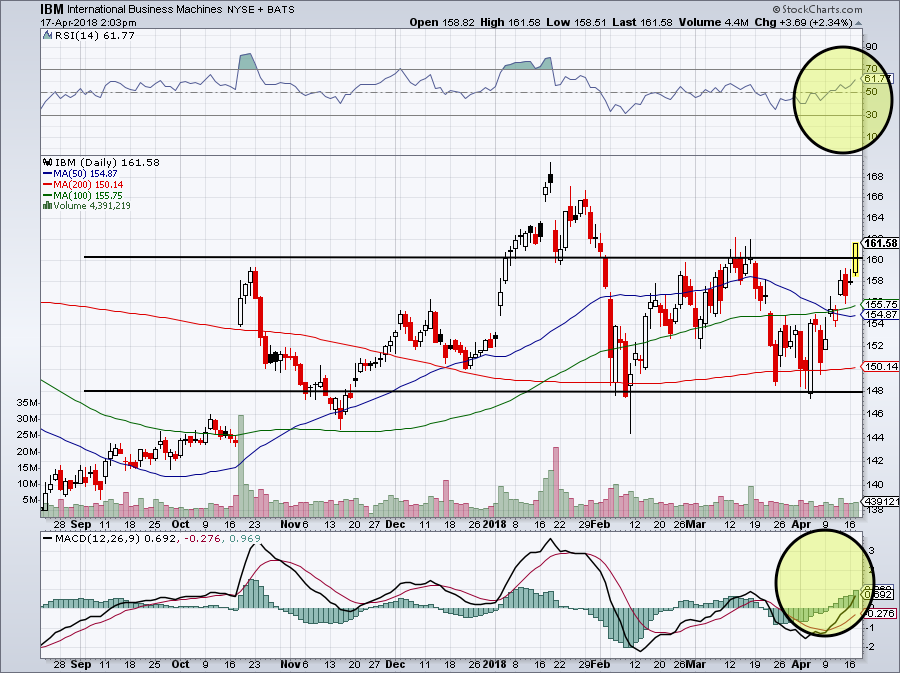The width and height of the screenshot is (900, 673).
Task: Click the MACD(12,26,9) legend text
Action: (x=98, y=539)
